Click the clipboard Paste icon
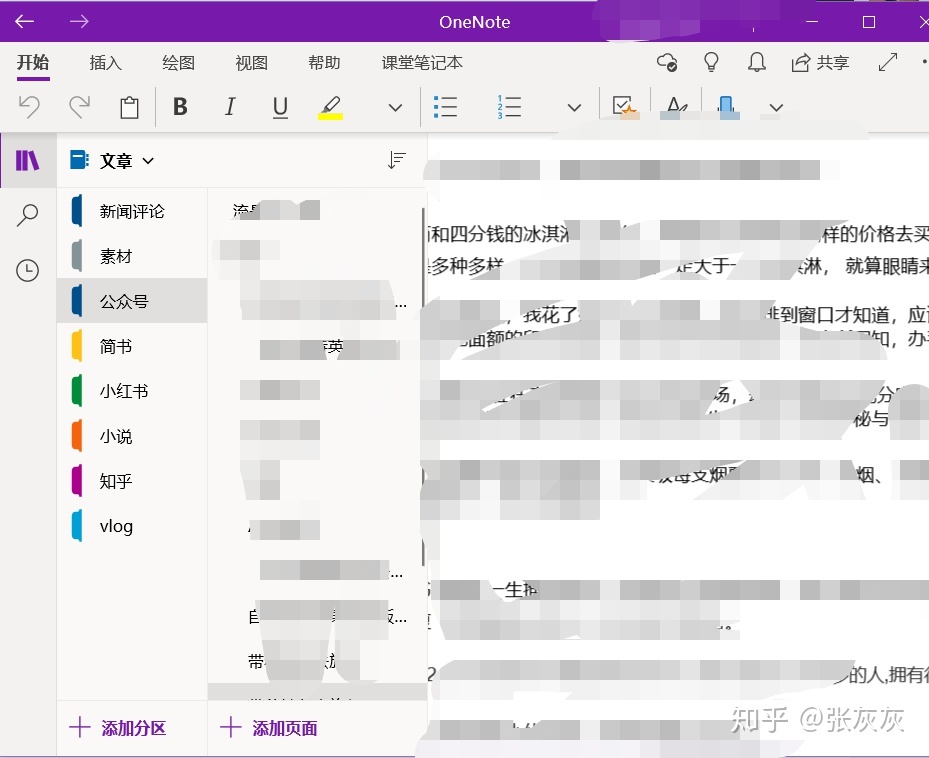Image resolution: width=929 pixels, height=758 pixels. [129, 107]
